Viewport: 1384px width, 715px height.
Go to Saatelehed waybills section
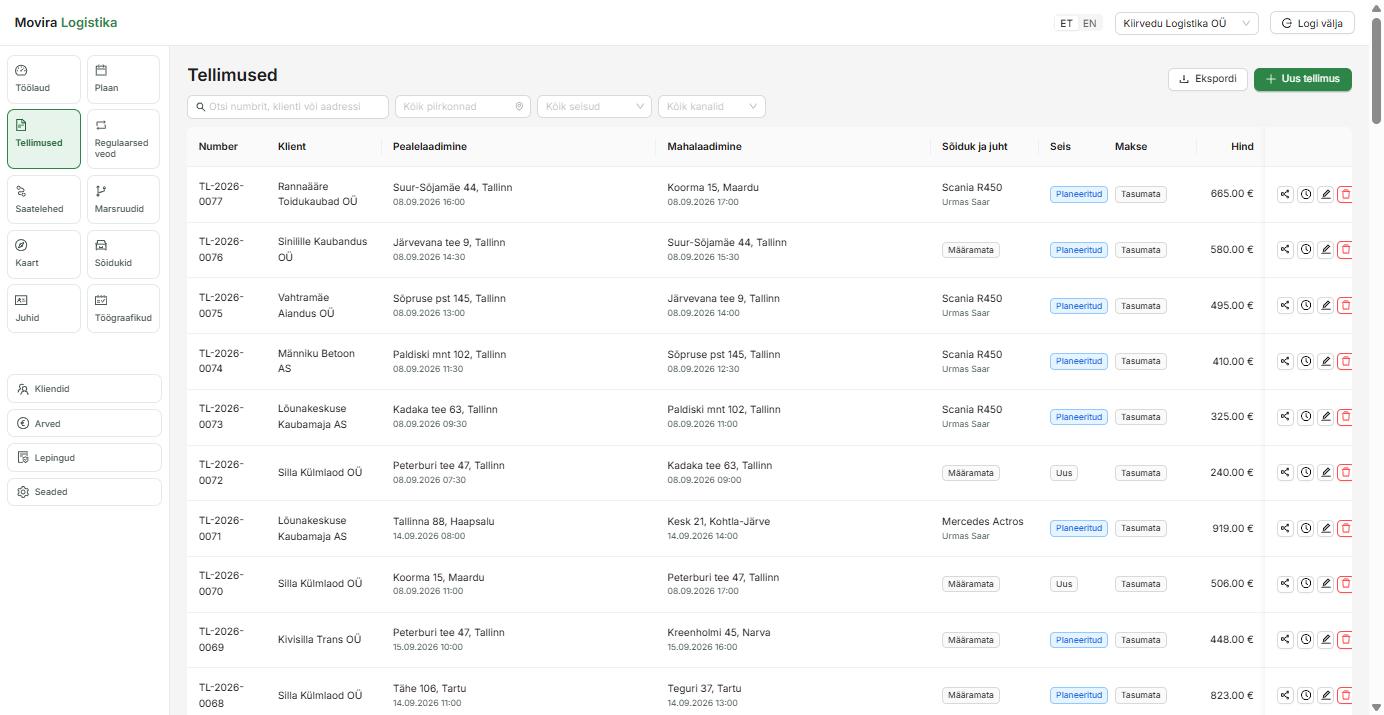(x=44, y=199)
